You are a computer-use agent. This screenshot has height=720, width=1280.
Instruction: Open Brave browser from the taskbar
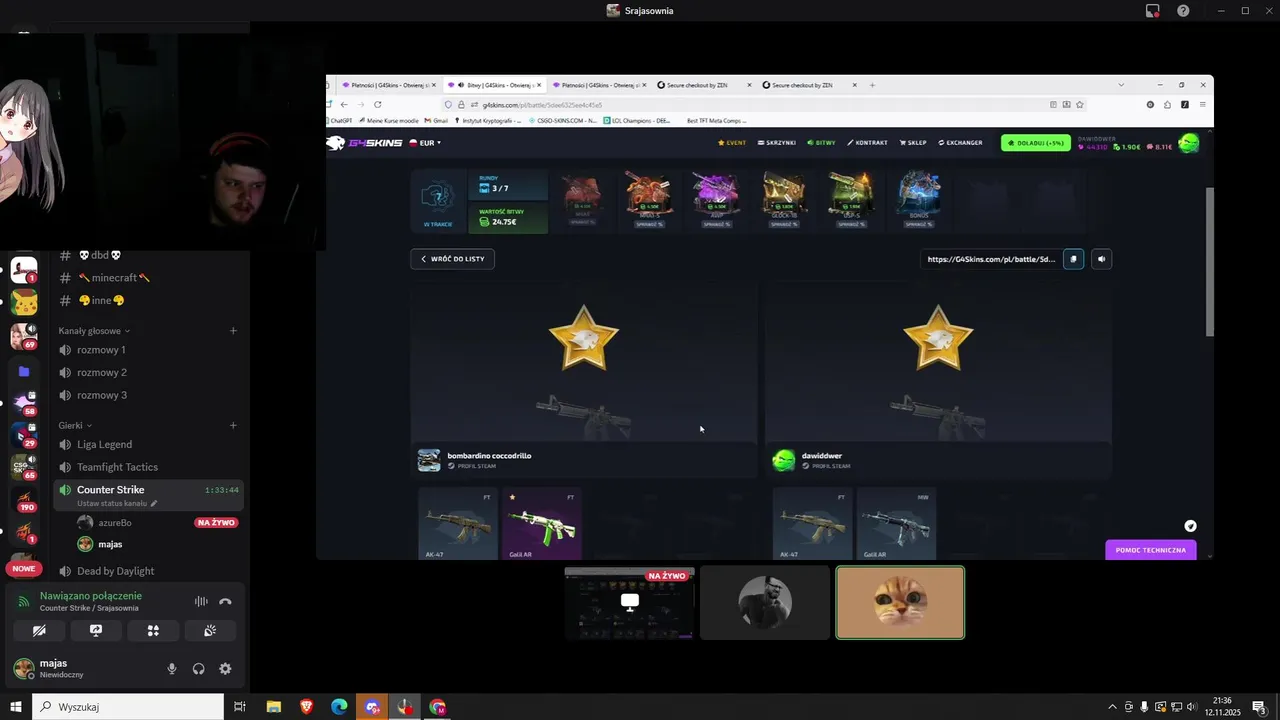coord(306,707)
